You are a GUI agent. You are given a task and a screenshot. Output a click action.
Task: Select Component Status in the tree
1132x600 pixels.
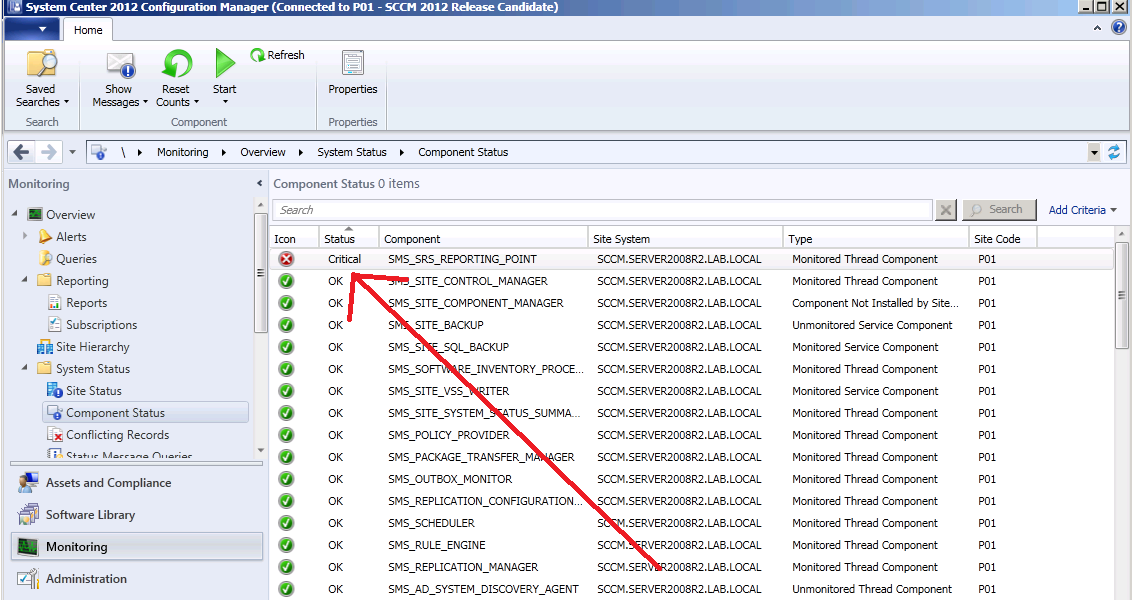click(x=146, y=413)
